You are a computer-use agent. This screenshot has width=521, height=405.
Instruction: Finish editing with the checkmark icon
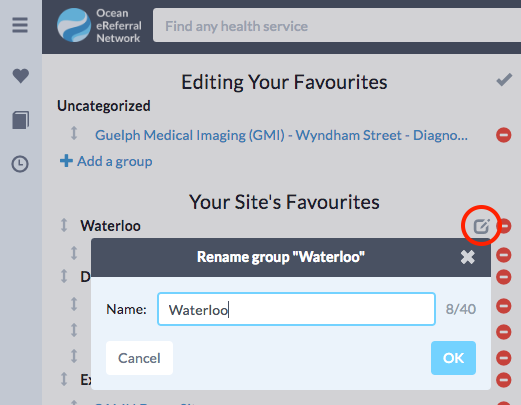pyautogui.click(x=504, y=80)
